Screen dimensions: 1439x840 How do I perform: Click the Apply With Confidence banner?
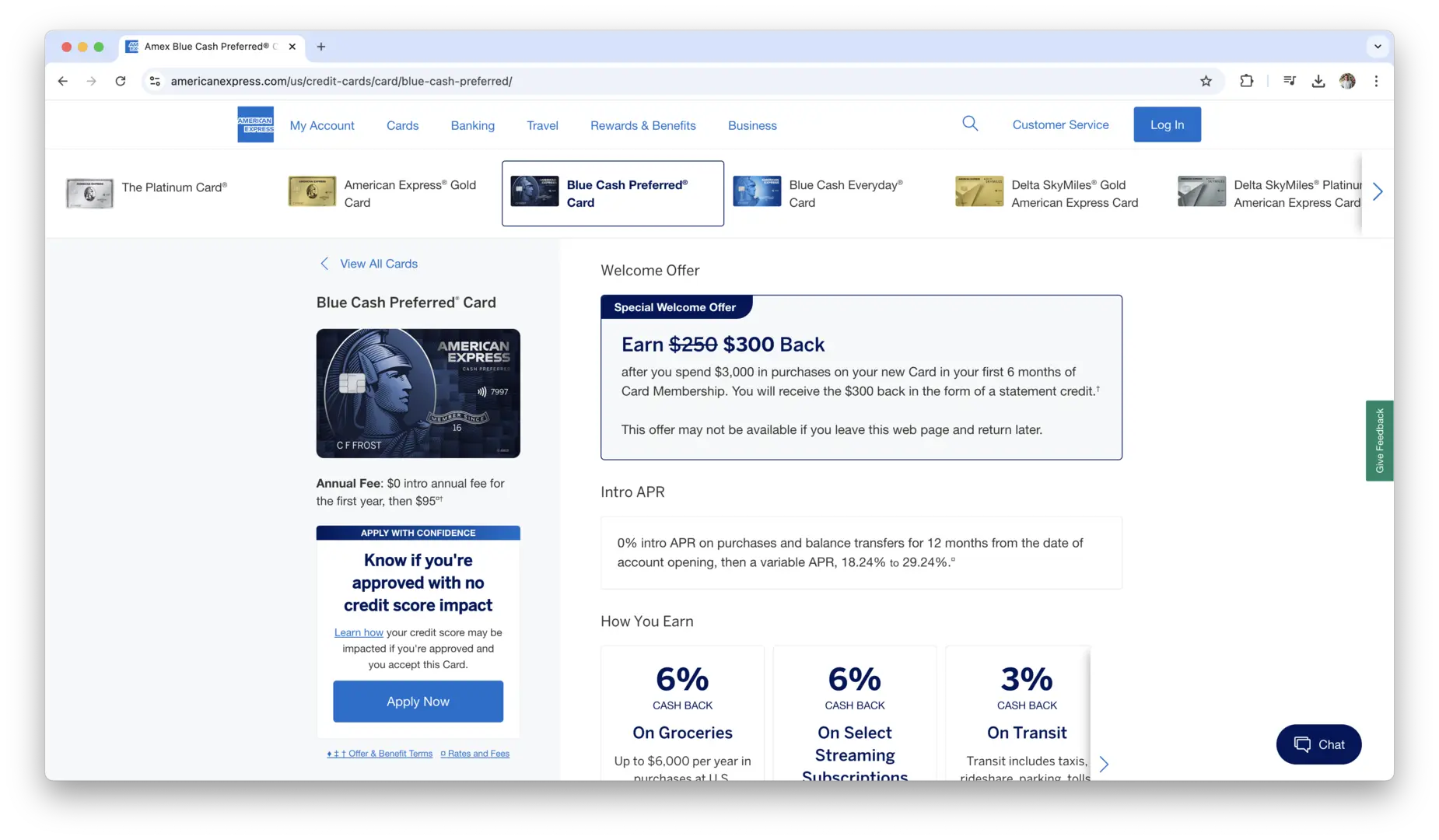(418, 533)
